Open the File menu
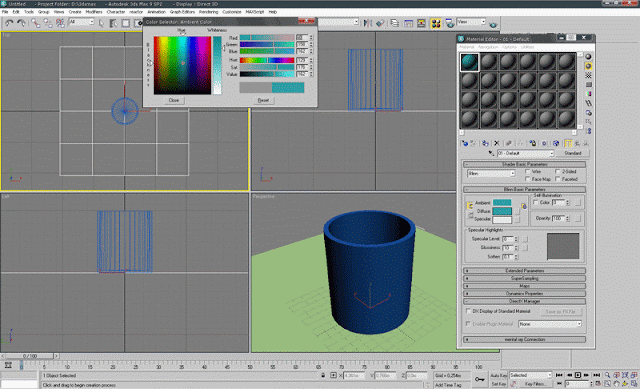Viewport: 640px width, 389px height. click(5, 12)
